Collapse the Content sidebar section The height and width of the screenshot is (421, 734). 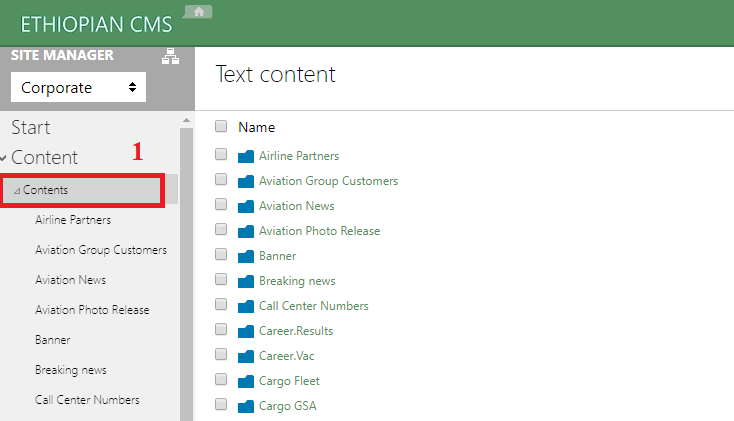pos(3,158)
